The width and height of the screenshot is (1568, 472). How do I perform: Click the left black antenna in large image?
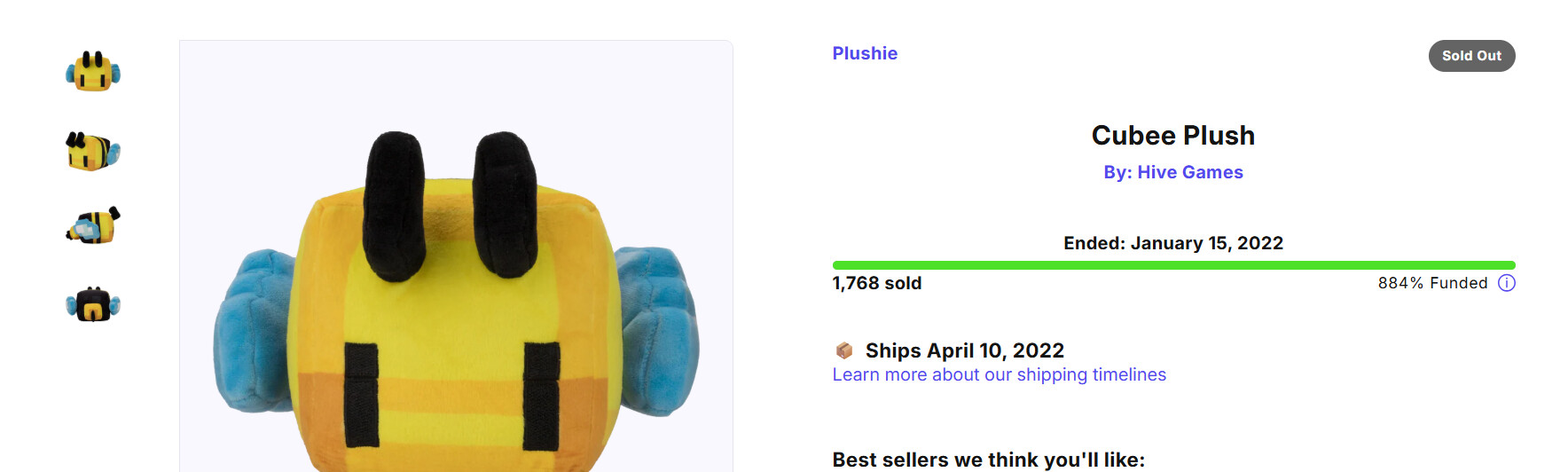click(x=394, y=204)
